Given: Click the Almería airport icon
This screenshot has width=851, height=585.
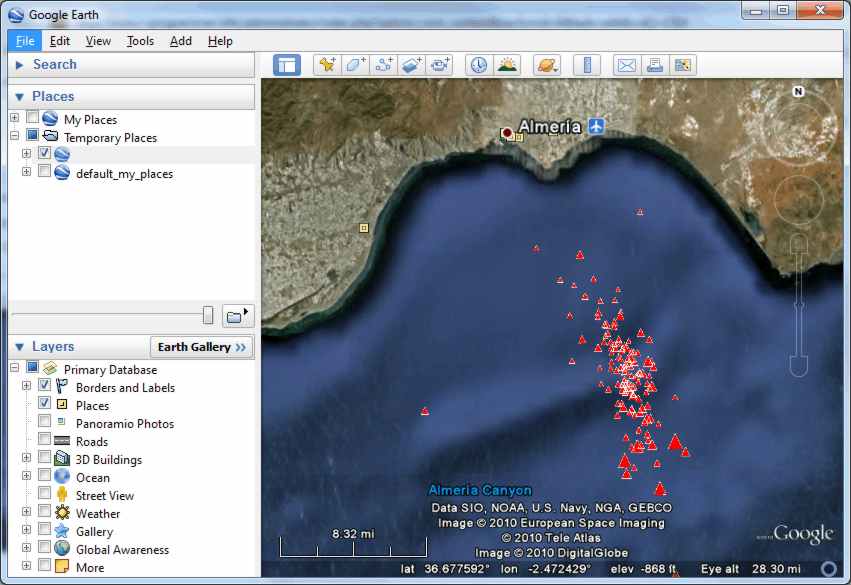Looking at the screenshot, I should click(596, 126).
